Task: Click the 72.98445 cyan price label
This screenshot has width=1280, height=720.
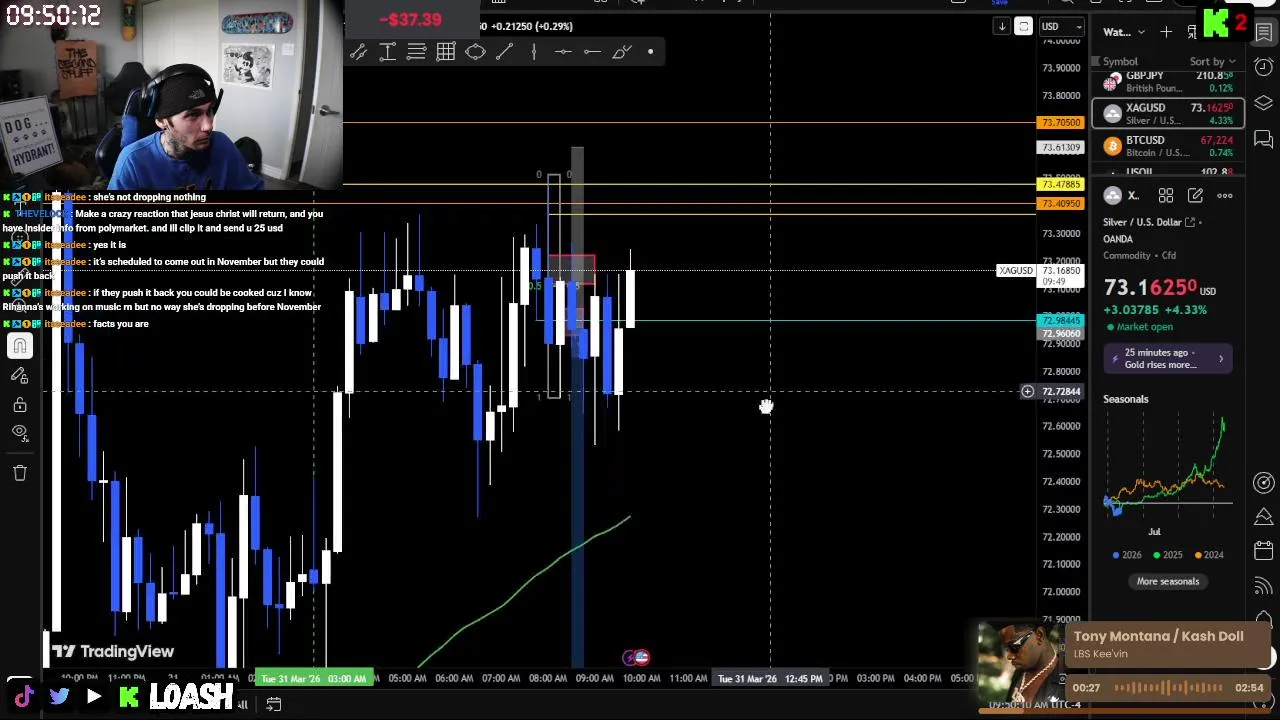Action: click(1061, 321)
